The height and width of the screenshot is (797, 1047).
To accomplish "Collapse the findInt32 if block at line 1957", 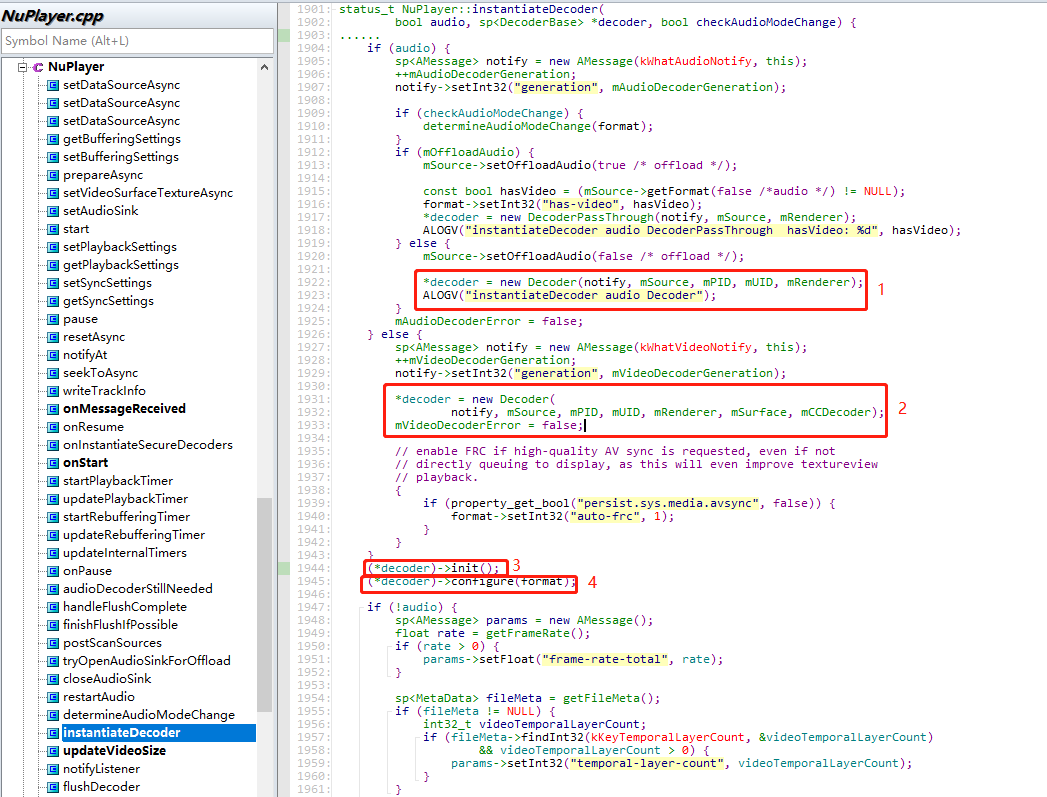I will click(x=416, y=738).
